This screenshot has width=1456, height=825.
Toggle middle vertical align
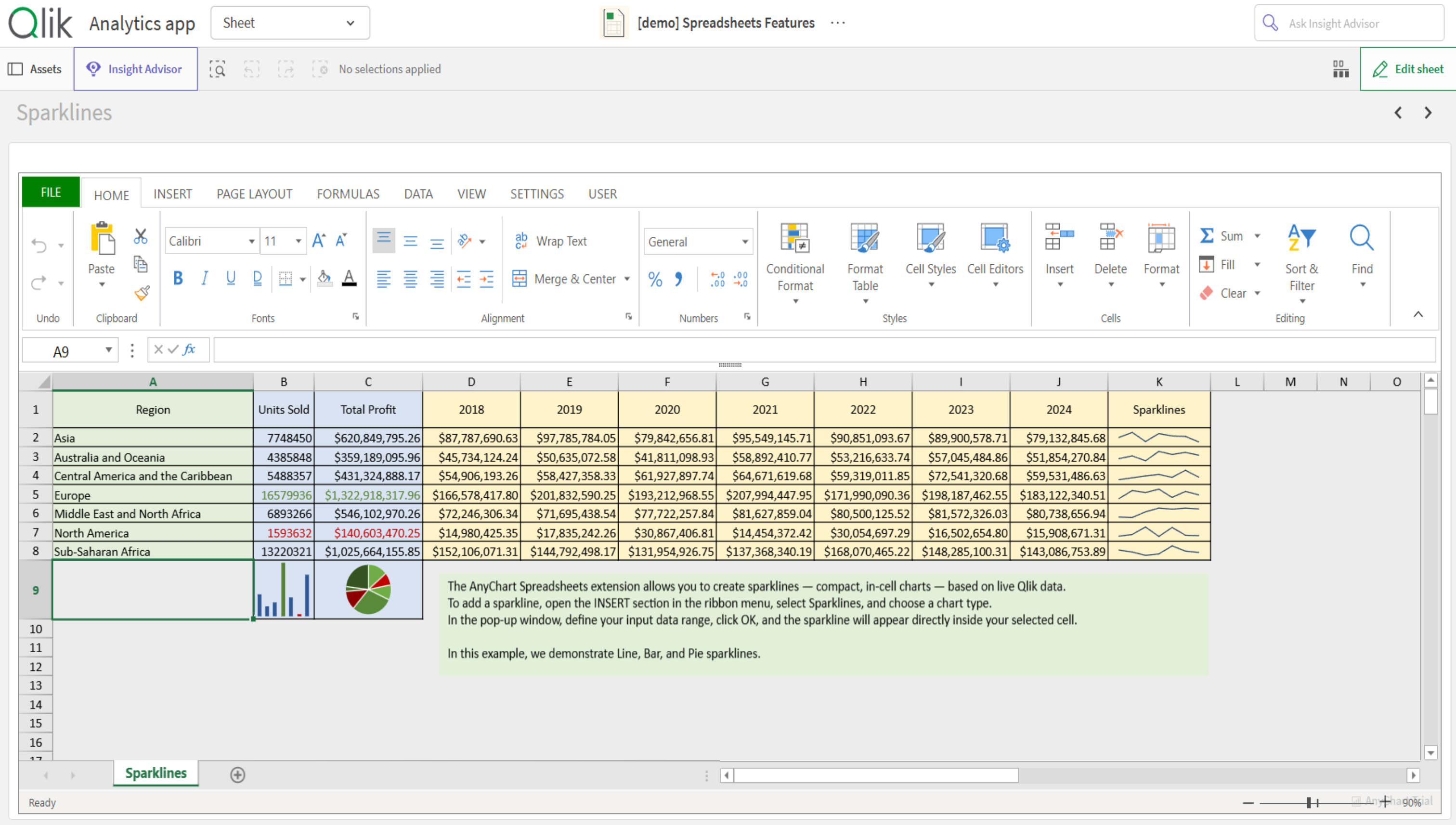(410, 241)
